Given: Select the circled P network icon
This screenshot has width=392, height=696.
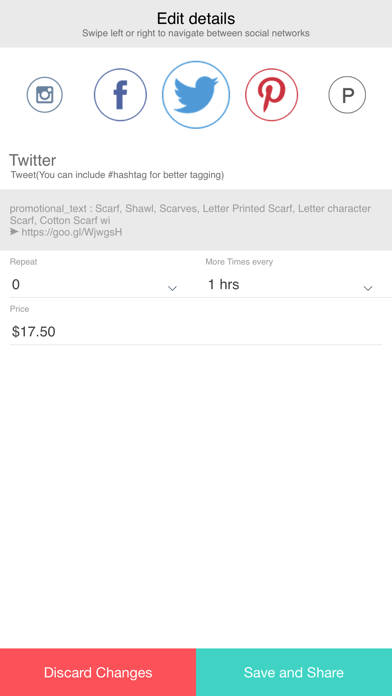Looking at the screenshot, I should point(347,95).
